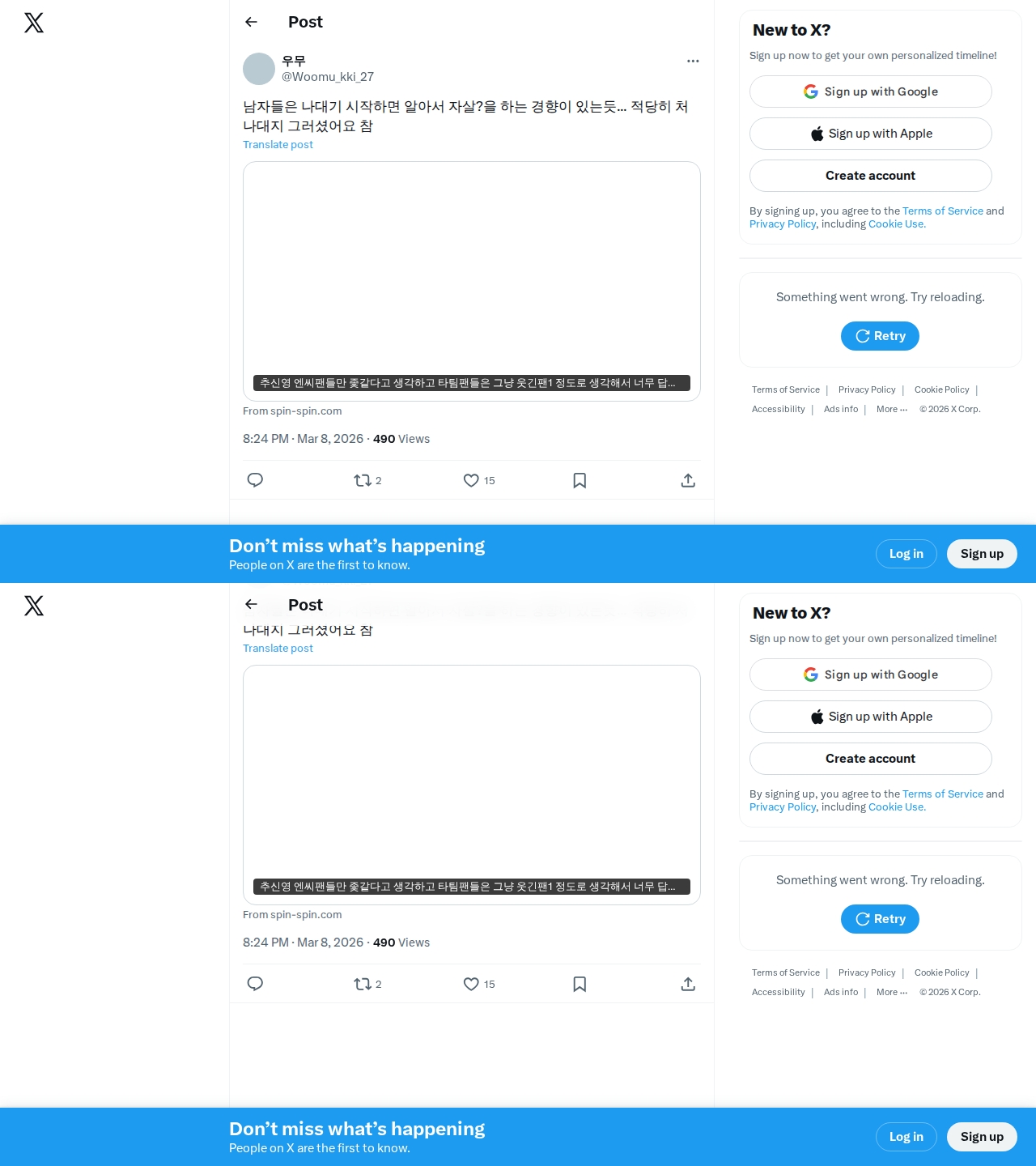Viewport: 1036px width, 1166px height.
Task: Bookmark the lower copy of the post
Action: click(580, 984)
